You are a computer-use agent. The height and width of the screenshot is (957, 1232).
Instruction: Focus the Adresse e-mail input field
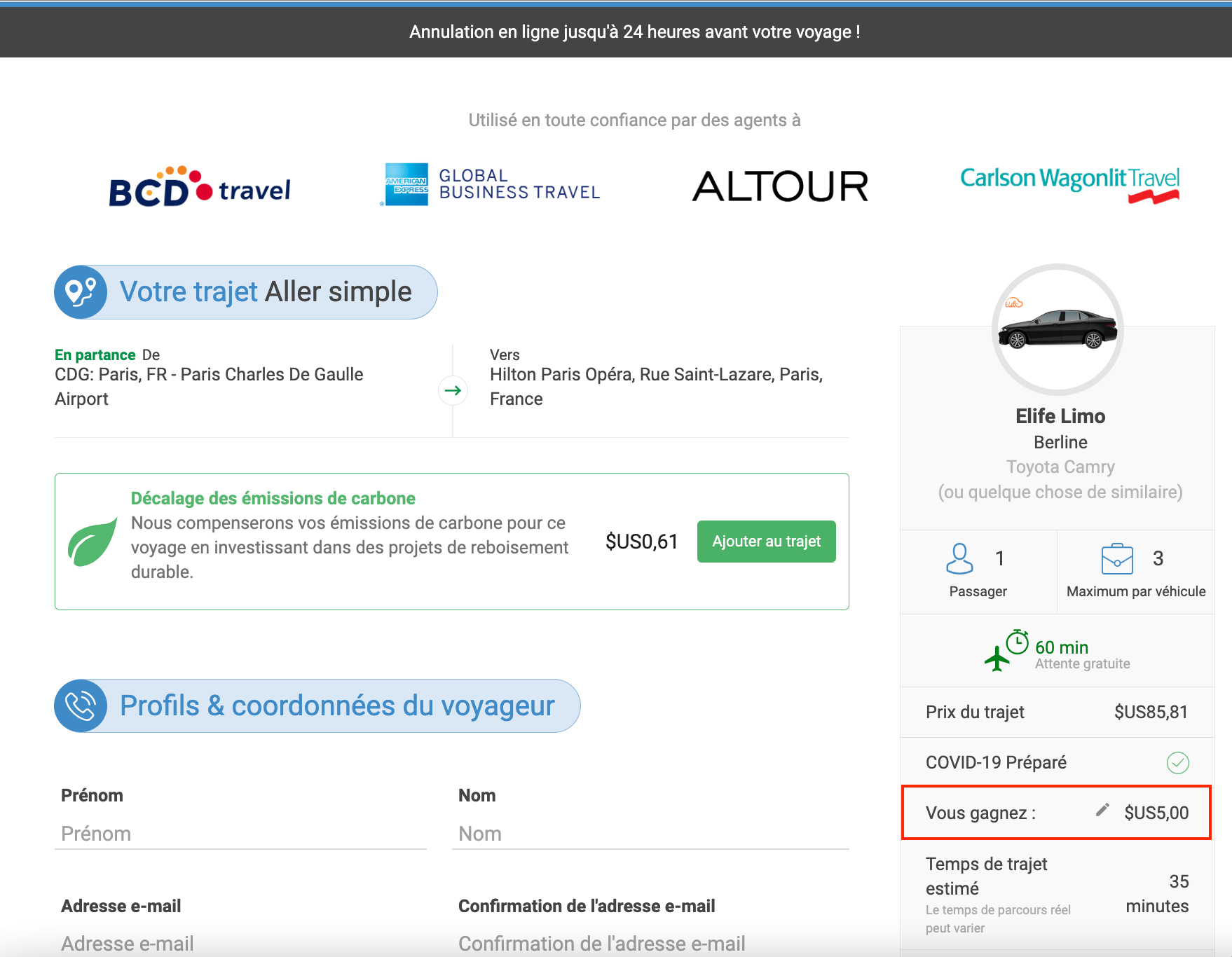pyautogui.click(x=240, y=943)
